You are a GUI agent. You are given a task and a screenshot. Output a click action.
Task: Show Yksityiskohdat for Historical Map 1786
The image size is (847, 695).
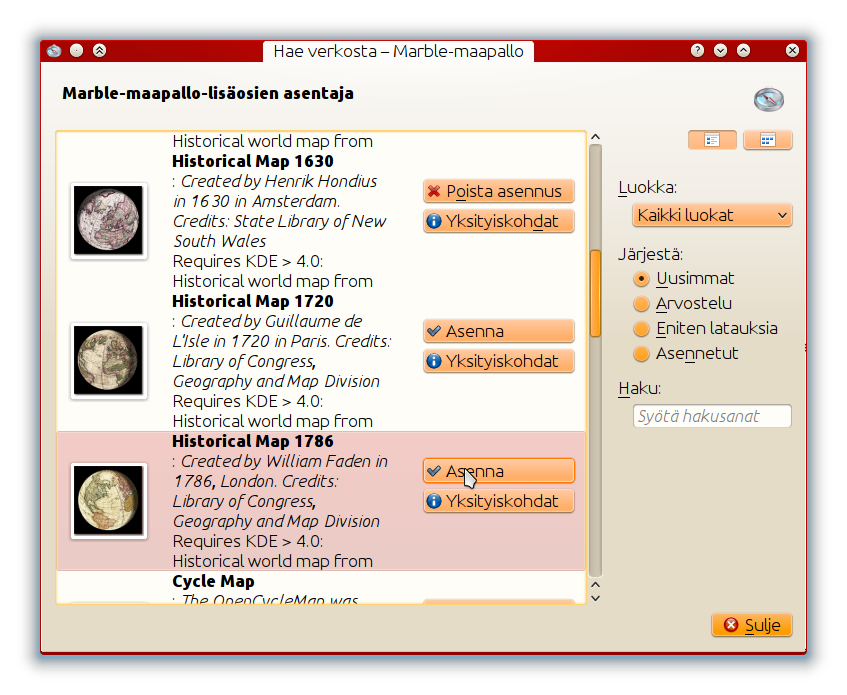[x=499, y=501]
